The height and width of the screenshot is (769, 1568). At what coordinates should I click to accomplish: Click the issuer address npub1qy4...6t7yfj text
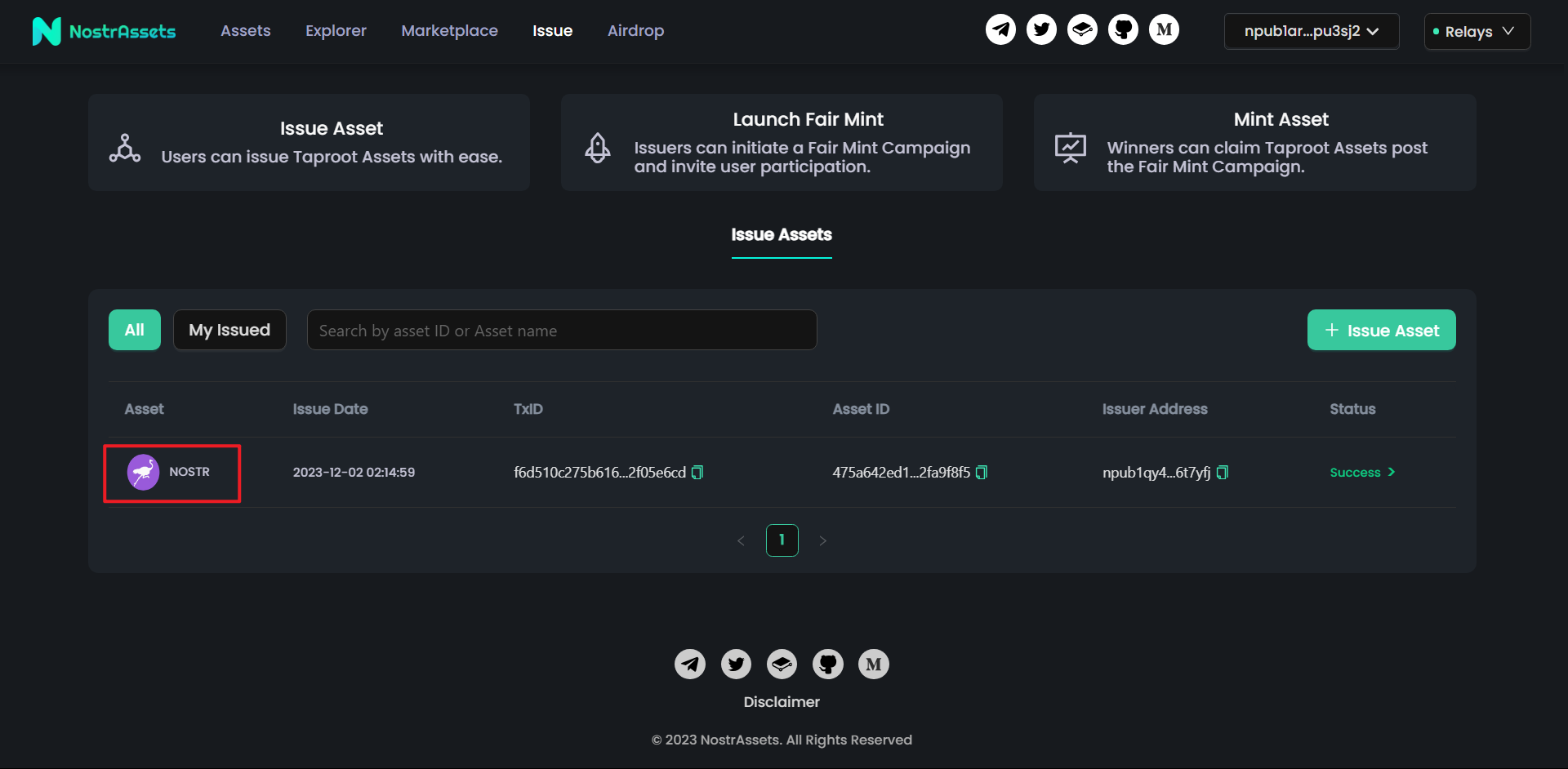point(1156,473)
